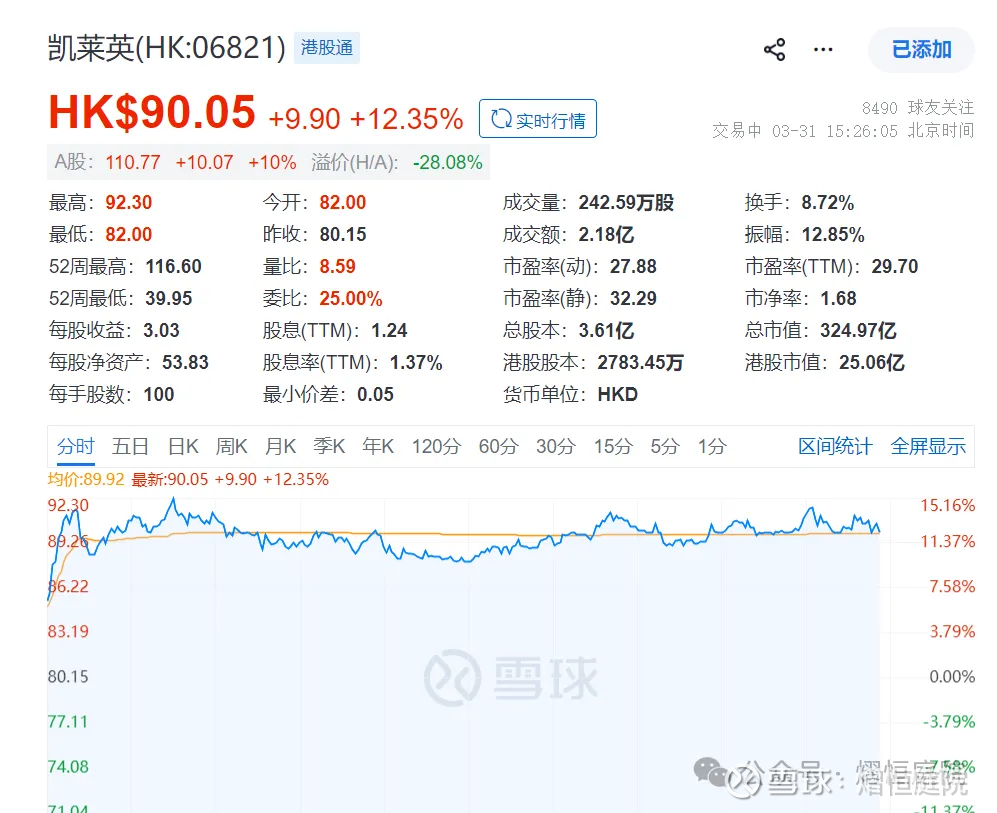Click the 每股净资产 value 53.83
This screenshot has width=997, height=813.
(185, 362)
